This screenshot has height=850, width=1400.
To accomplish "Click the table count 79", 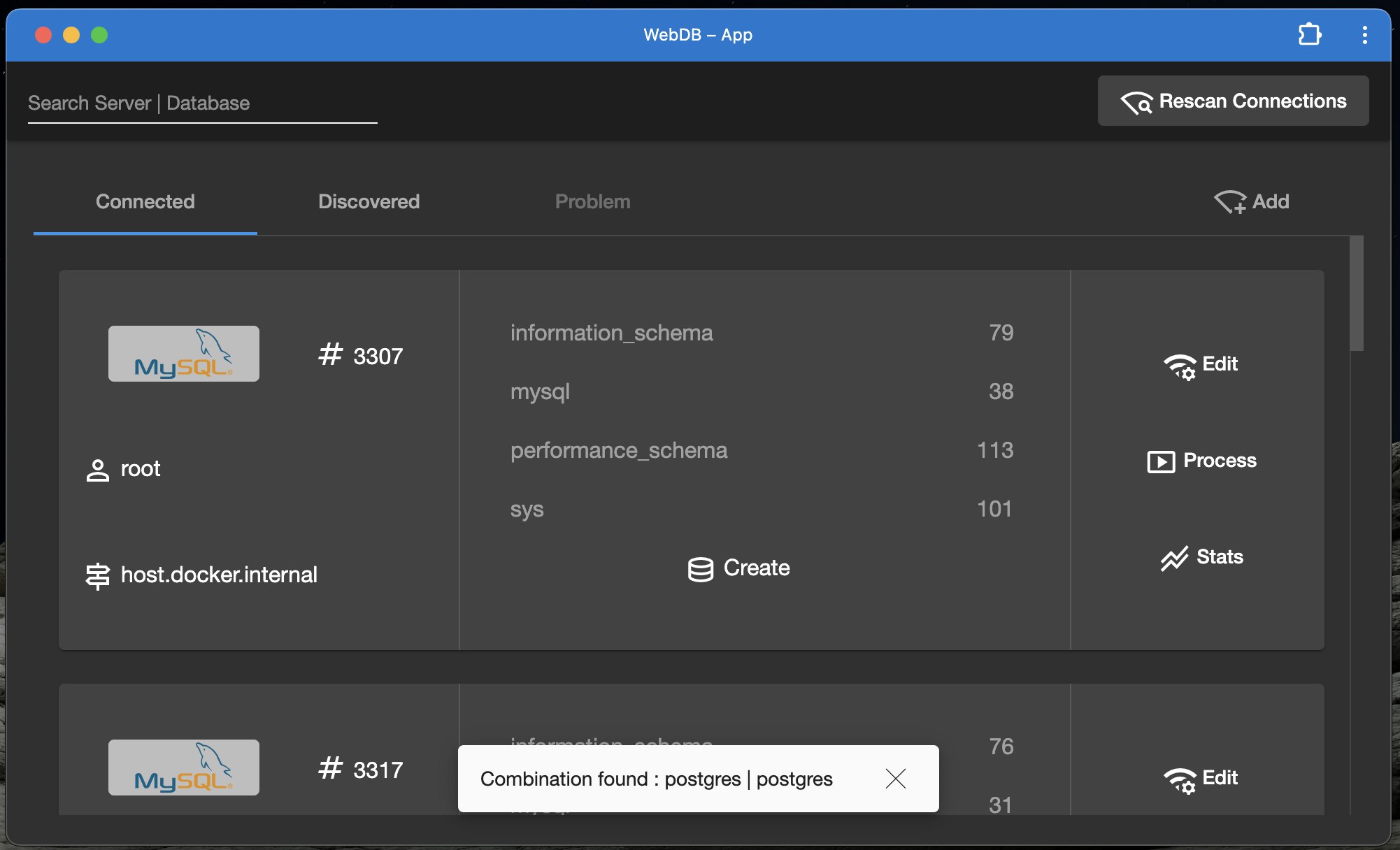I will [1001, 333].
